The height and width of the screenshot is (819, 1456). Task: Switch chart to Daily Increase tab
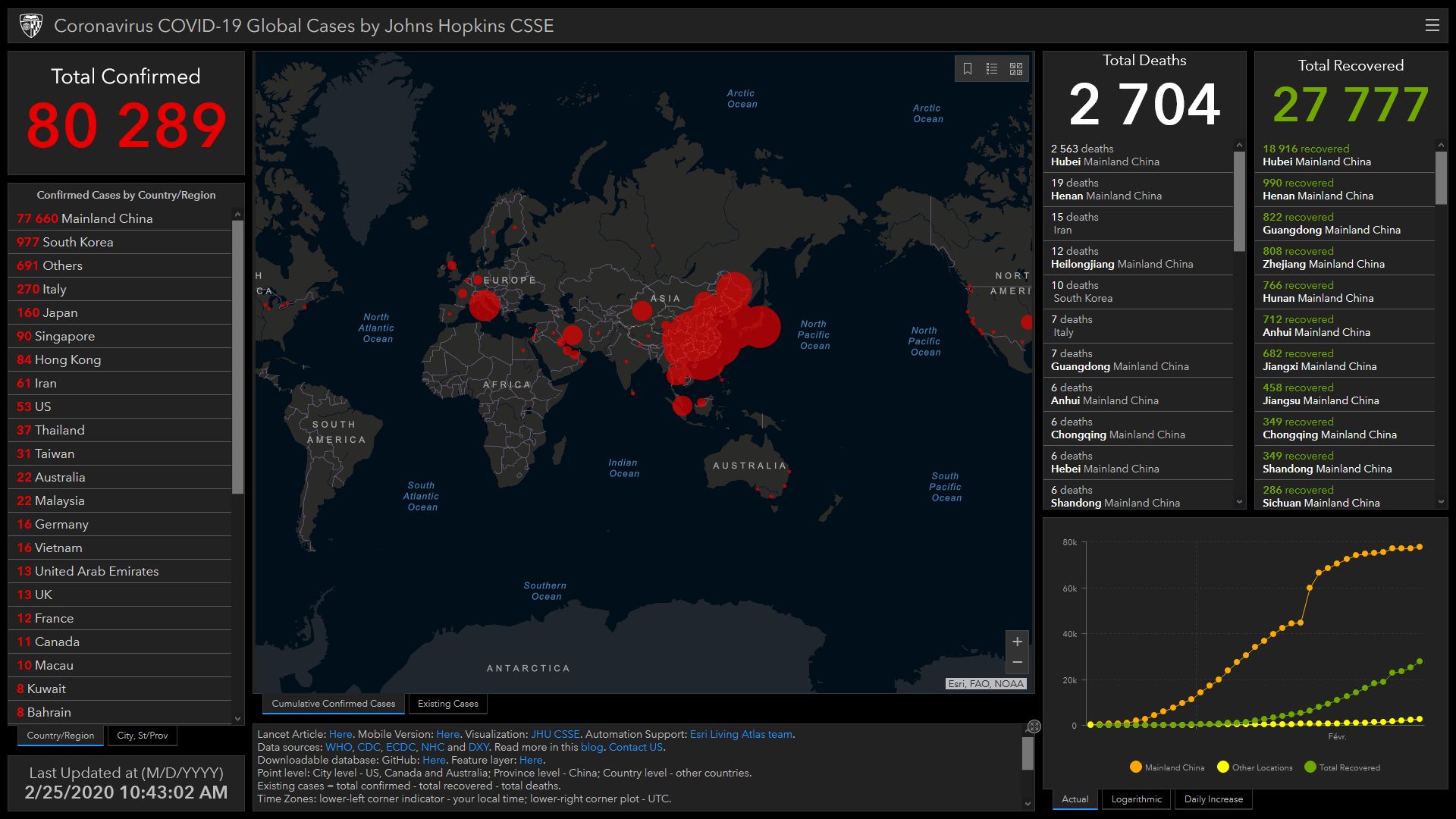1213,799
